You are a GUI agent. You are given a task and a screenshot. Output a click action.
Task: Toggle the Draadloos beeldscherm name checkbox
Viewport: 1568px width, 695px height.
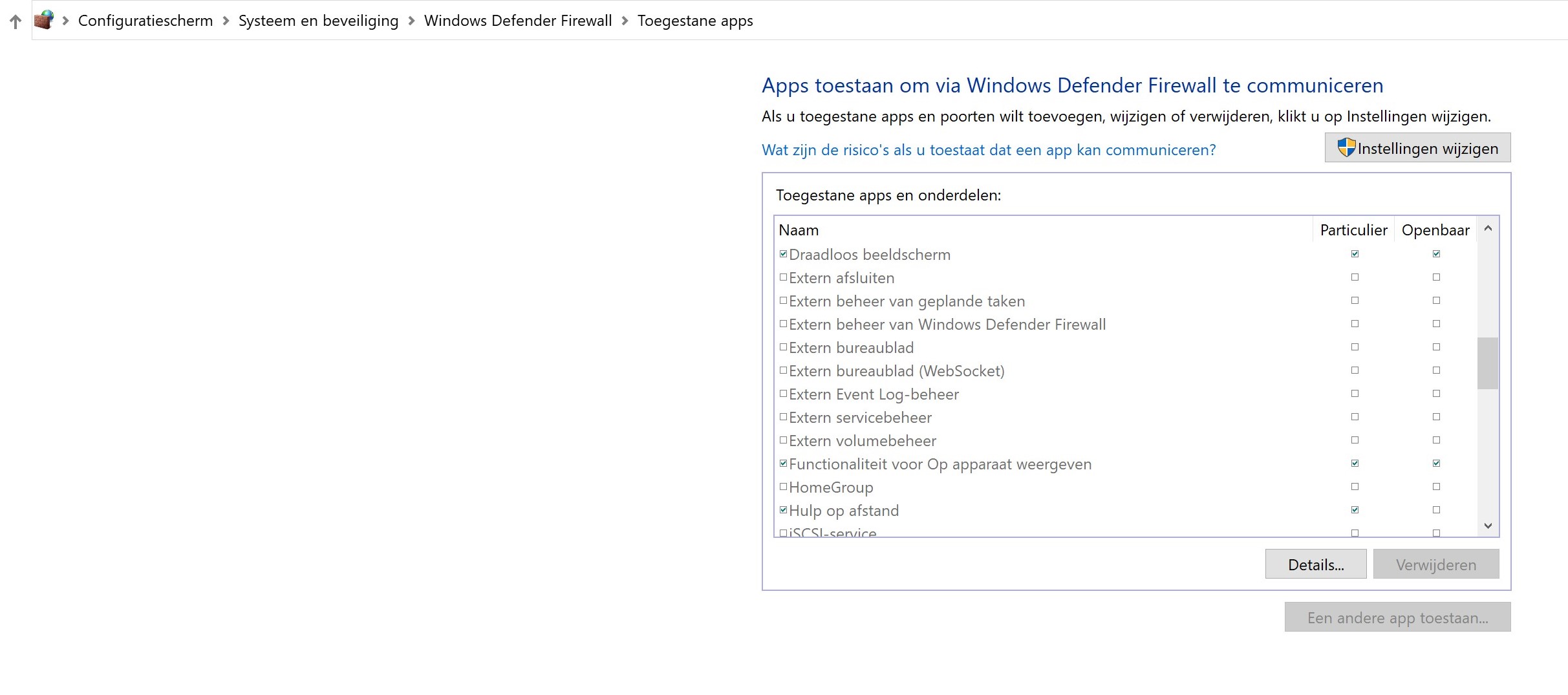pyautogui.click(x=783, y=254)
